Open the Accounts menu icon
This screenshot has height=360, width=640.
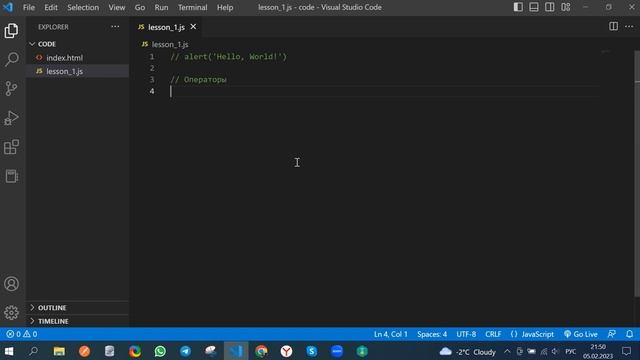[x=11, y=284]
